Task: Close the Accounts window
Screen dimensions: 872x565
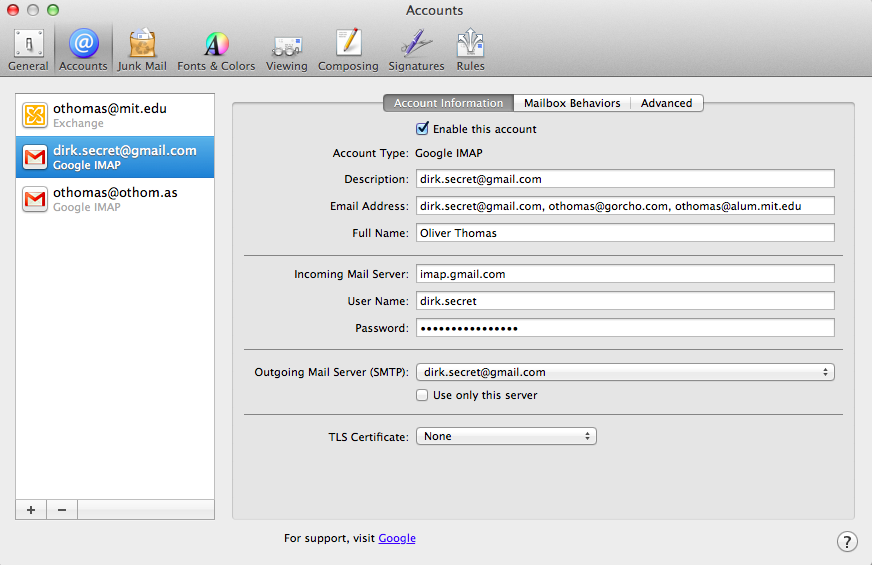Action: (x=13, y=10)
